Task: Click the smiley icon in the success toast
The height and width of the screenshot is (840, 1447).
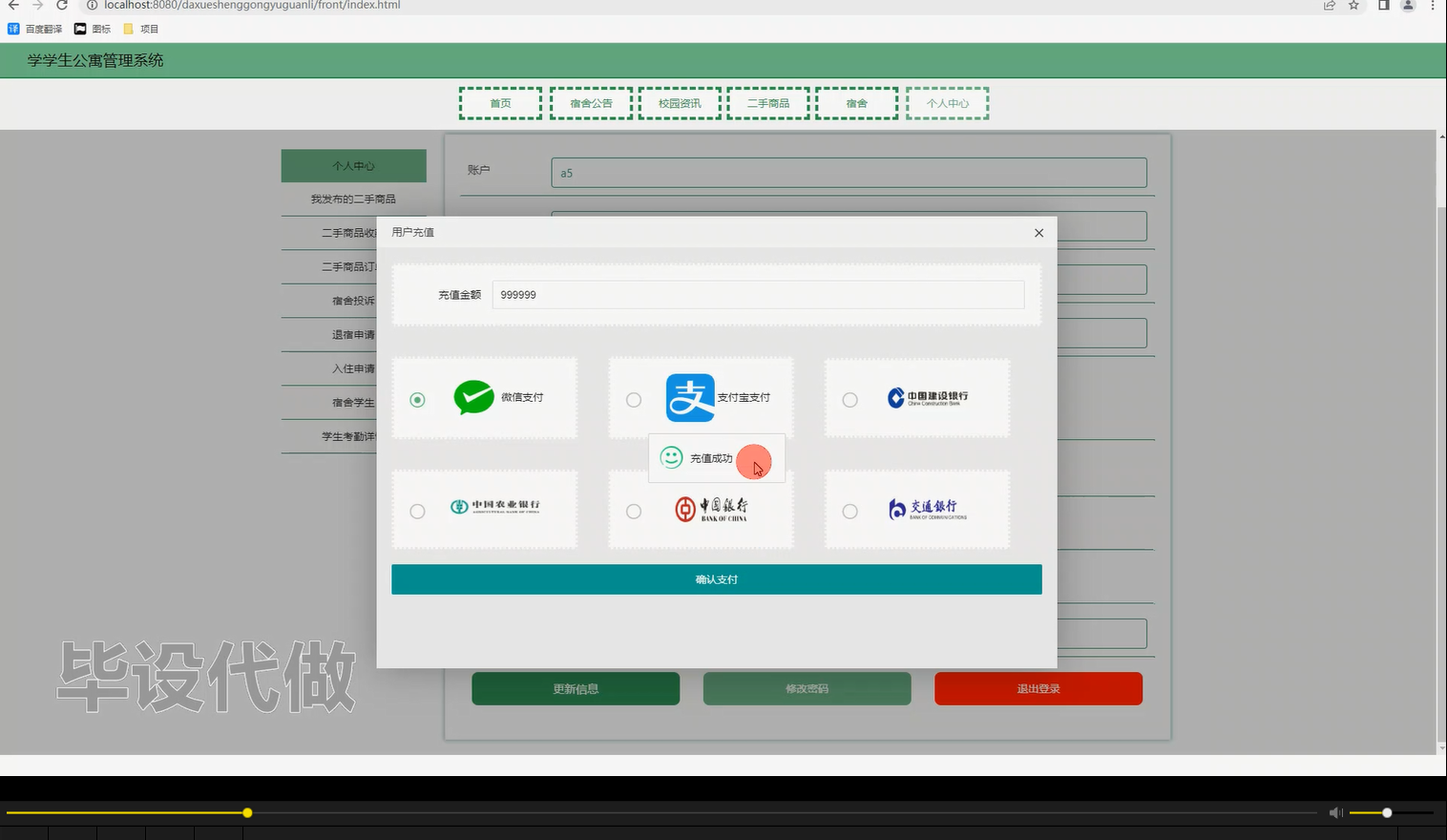Action: click(671, 458)
